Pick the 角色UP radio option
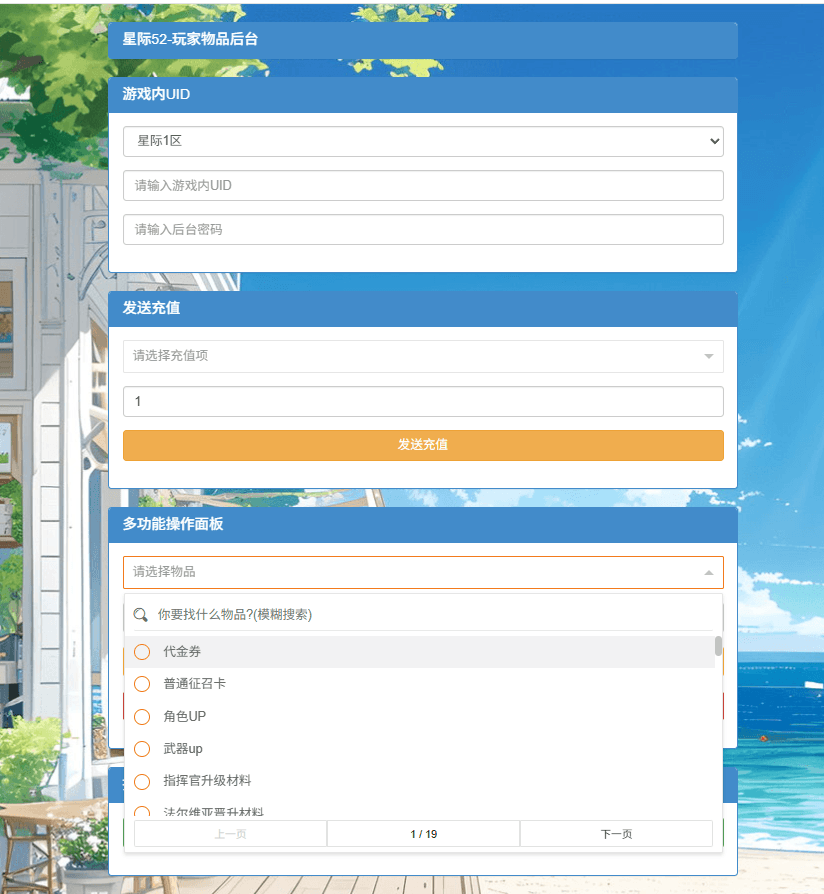Viewport: 824px width, 894px height. [142, 717]
